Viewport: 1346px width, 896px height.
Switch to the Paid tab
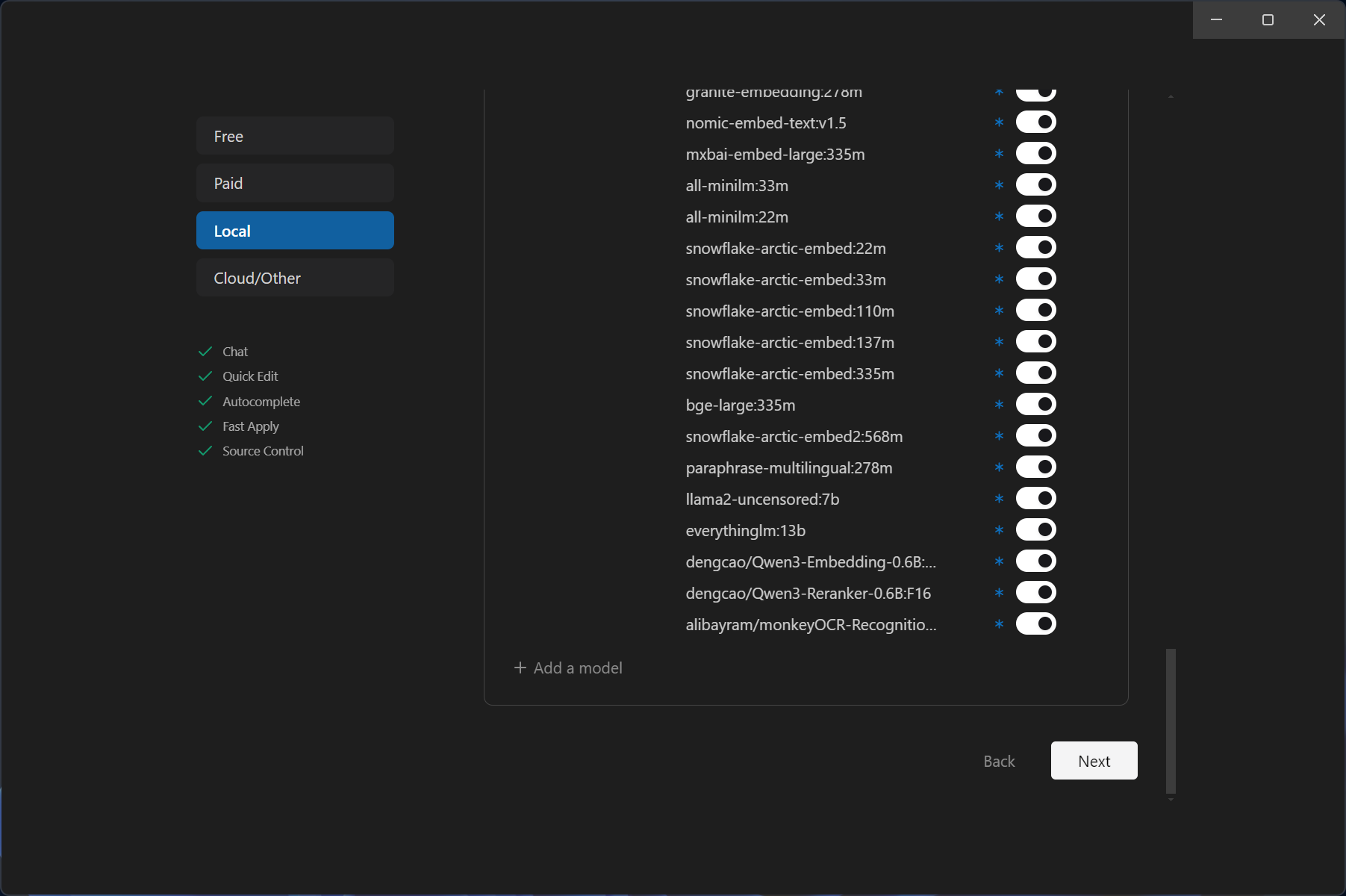(295, 183)
